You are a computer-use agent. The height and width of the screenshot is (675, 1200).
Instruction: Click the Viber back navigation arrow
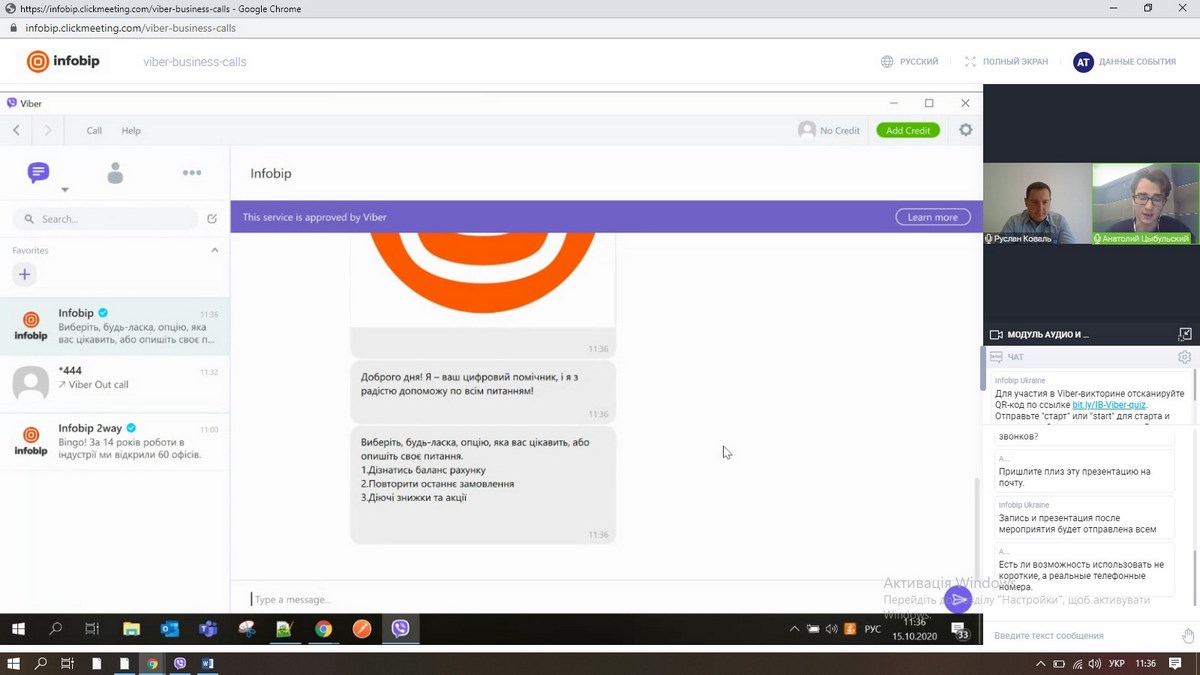(x=17, y=130)
